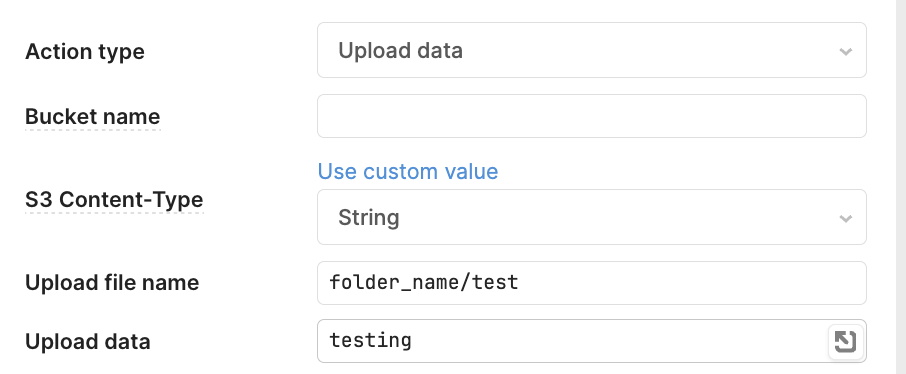Viewport: 906px width, 374px height.
Task: Click the gray vertical strip at the right edge
Action: coord(900,187)
